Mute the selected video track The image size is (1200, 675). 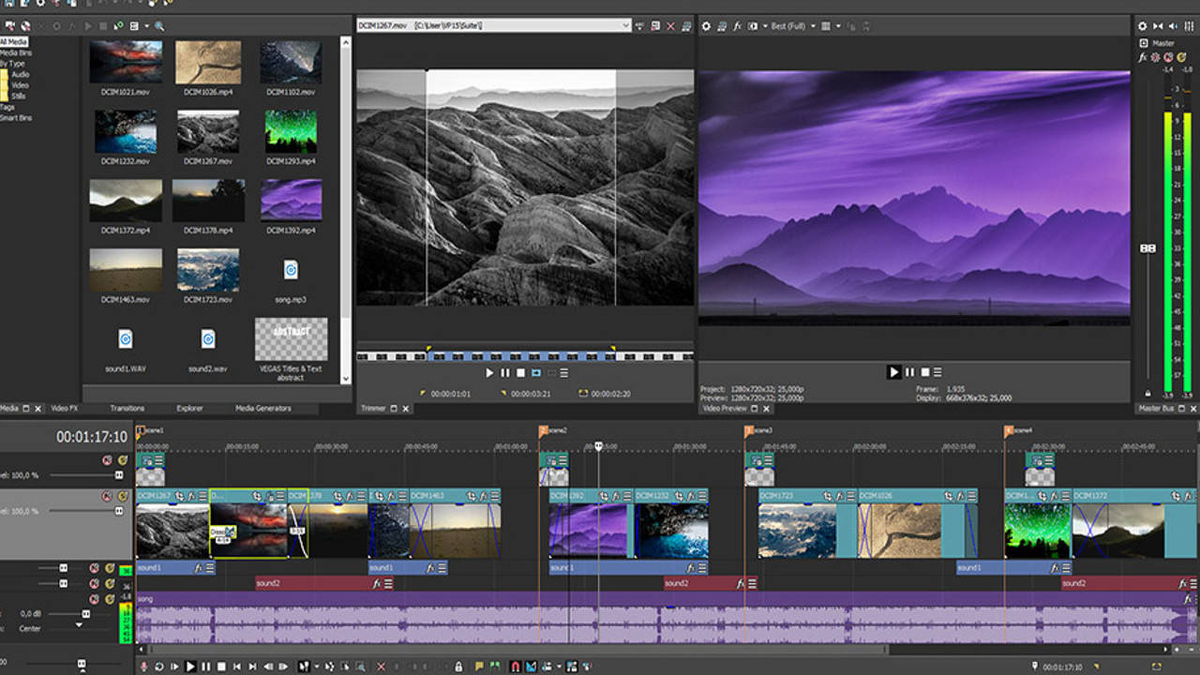point(107,496)
